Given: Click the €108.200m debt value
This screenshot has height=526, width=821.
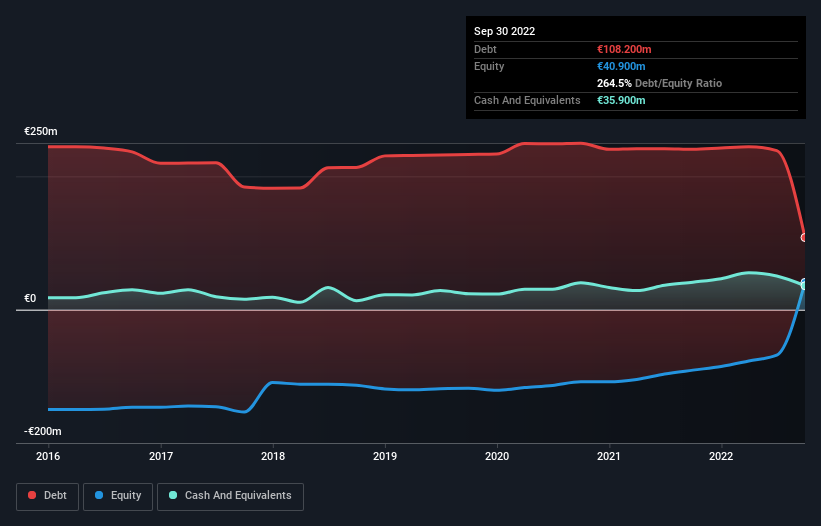Looking at the screenshot, I should 624,49.
